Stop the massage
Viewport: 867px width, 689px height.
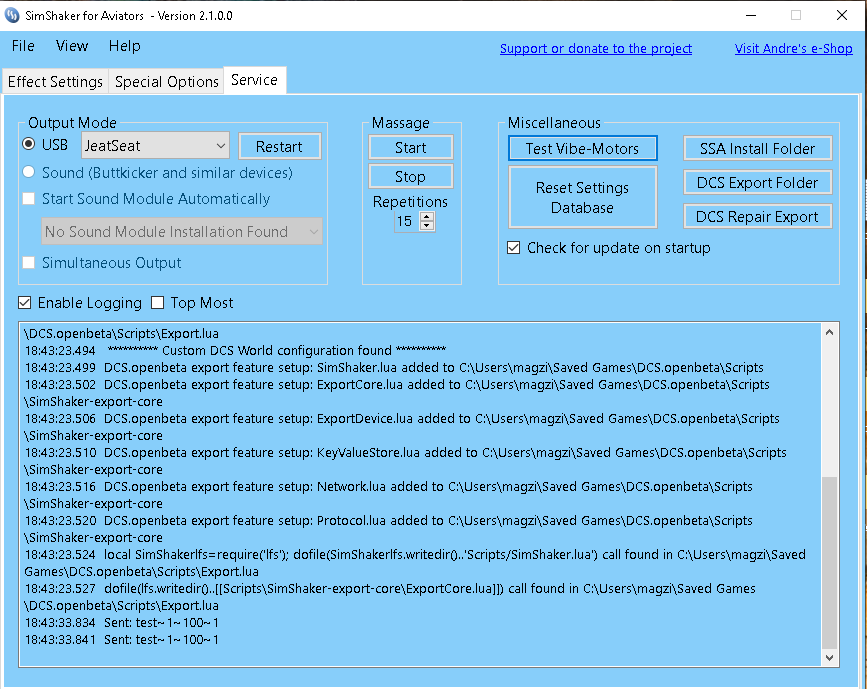point(411,176)
